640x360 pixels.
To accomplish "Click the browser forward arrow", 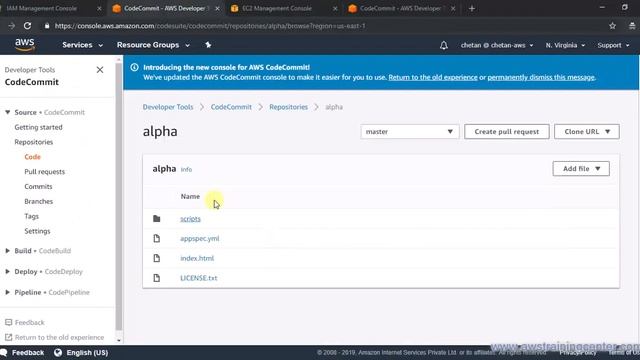I will click(11, 26).
